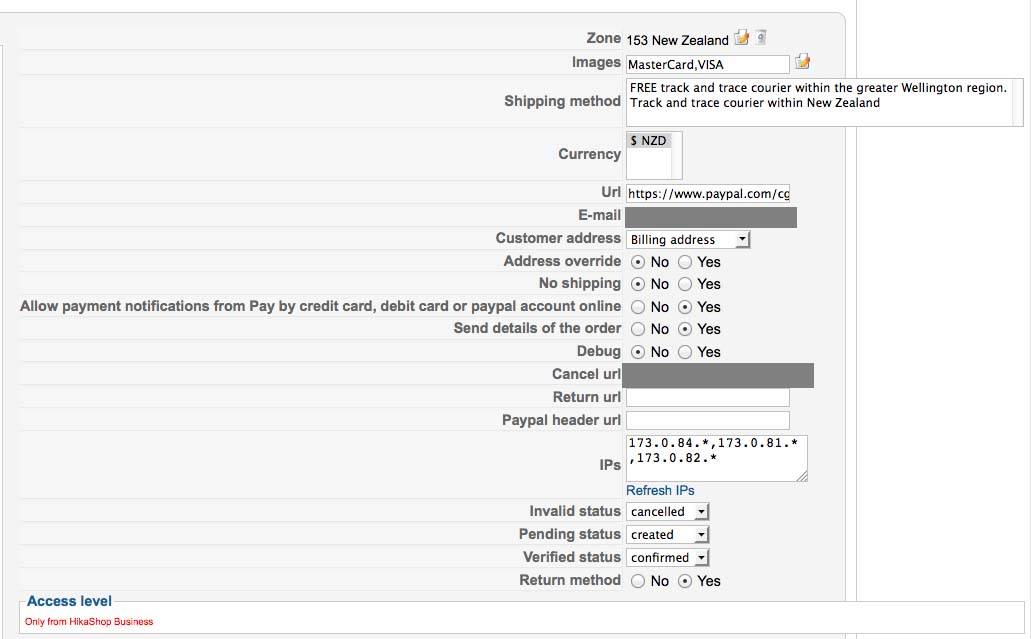Click inside the IPs text area
The height and width of the screenshot is (639, 1031).
point(717,458)
